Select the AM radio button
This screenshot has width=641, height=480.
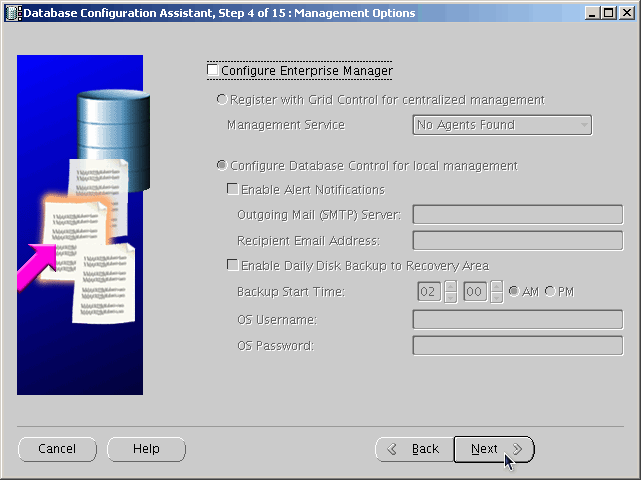[514, 291]
